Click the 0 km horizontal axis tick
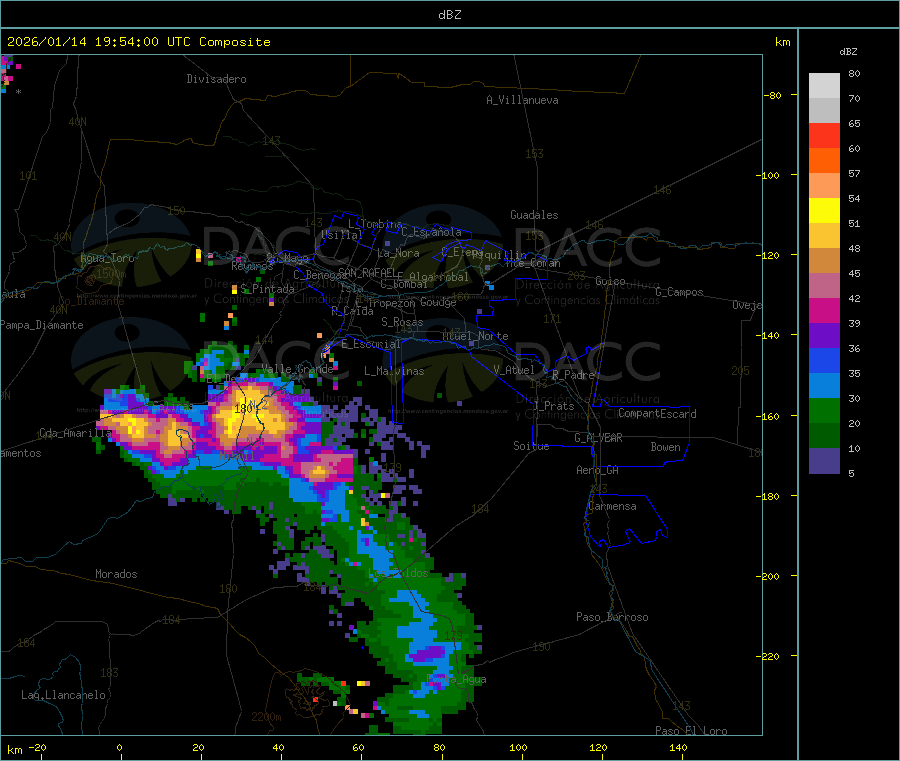The height and width of the screenshot is (761, 900). (x=119, y=747)
